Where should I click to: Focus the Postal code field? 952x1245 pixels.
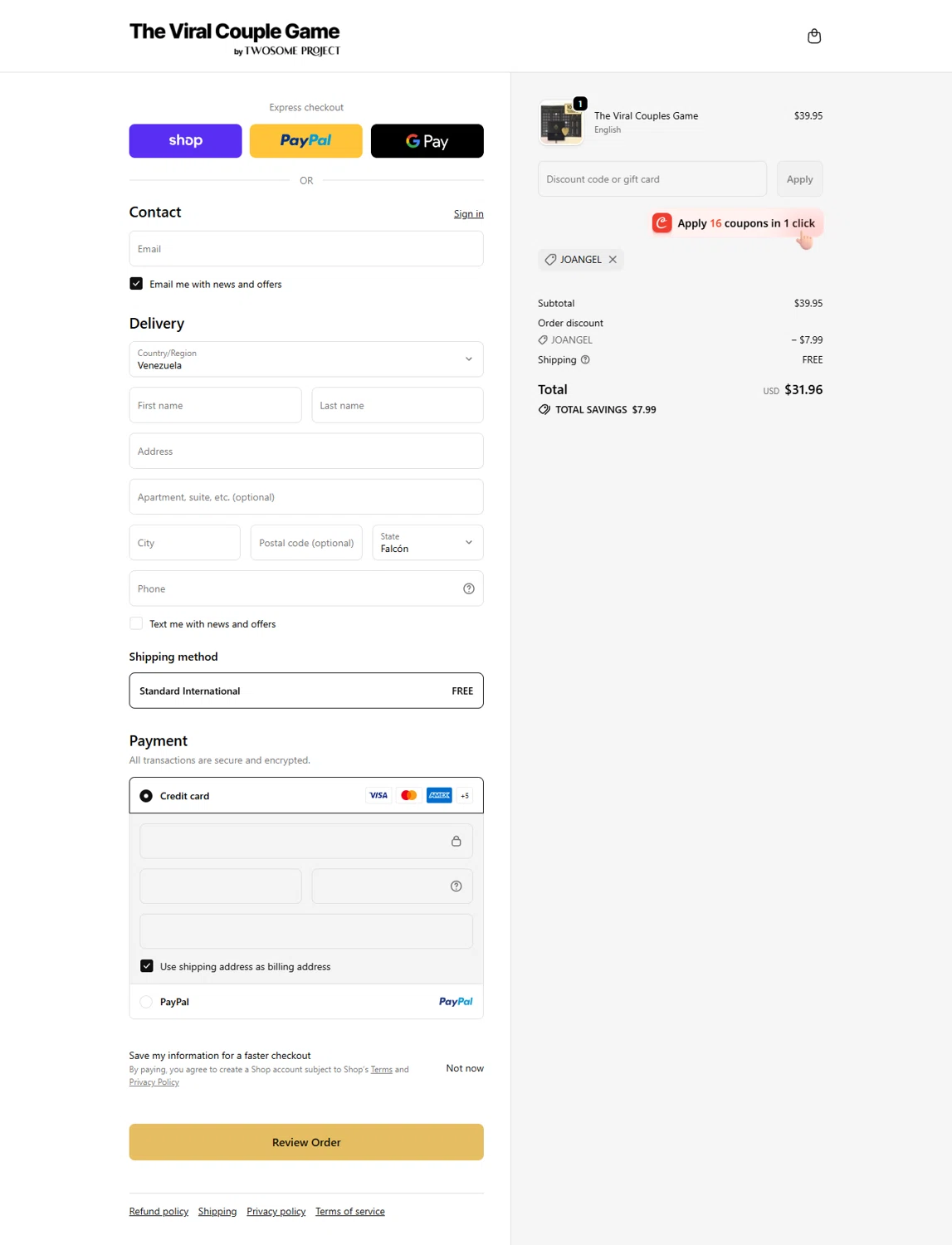click(x=306, y=543)
